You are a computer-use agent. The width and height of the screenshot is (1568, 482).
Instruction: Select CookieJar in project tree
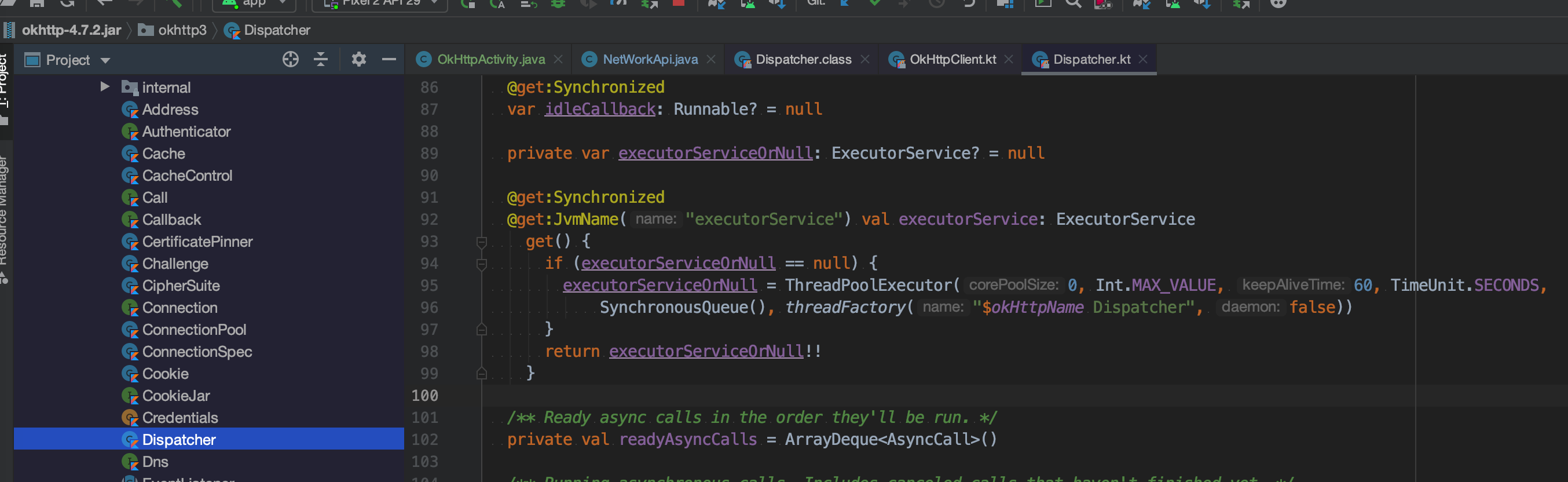[176, 395]
